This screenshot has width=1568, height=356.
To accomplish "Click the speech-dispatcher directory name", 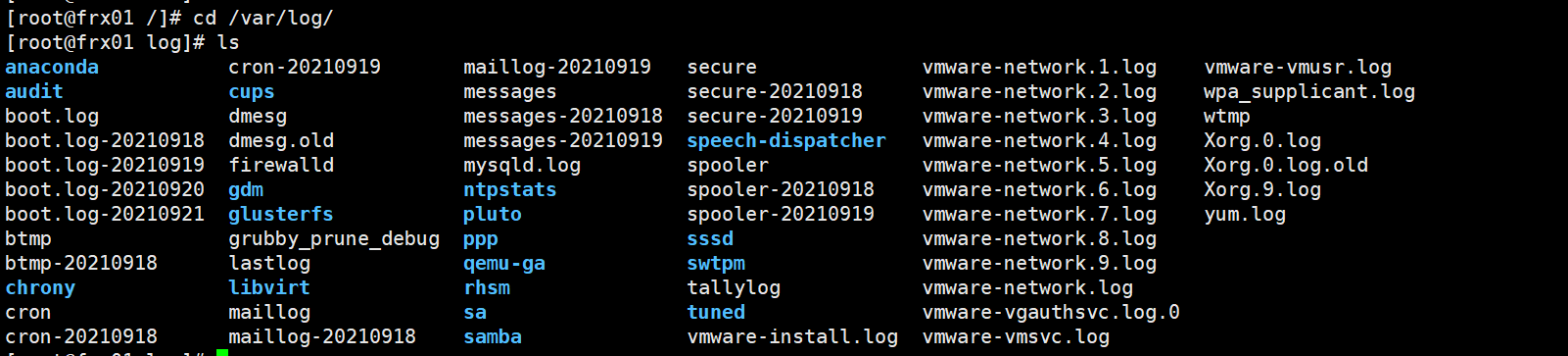I will pos(786,140).
